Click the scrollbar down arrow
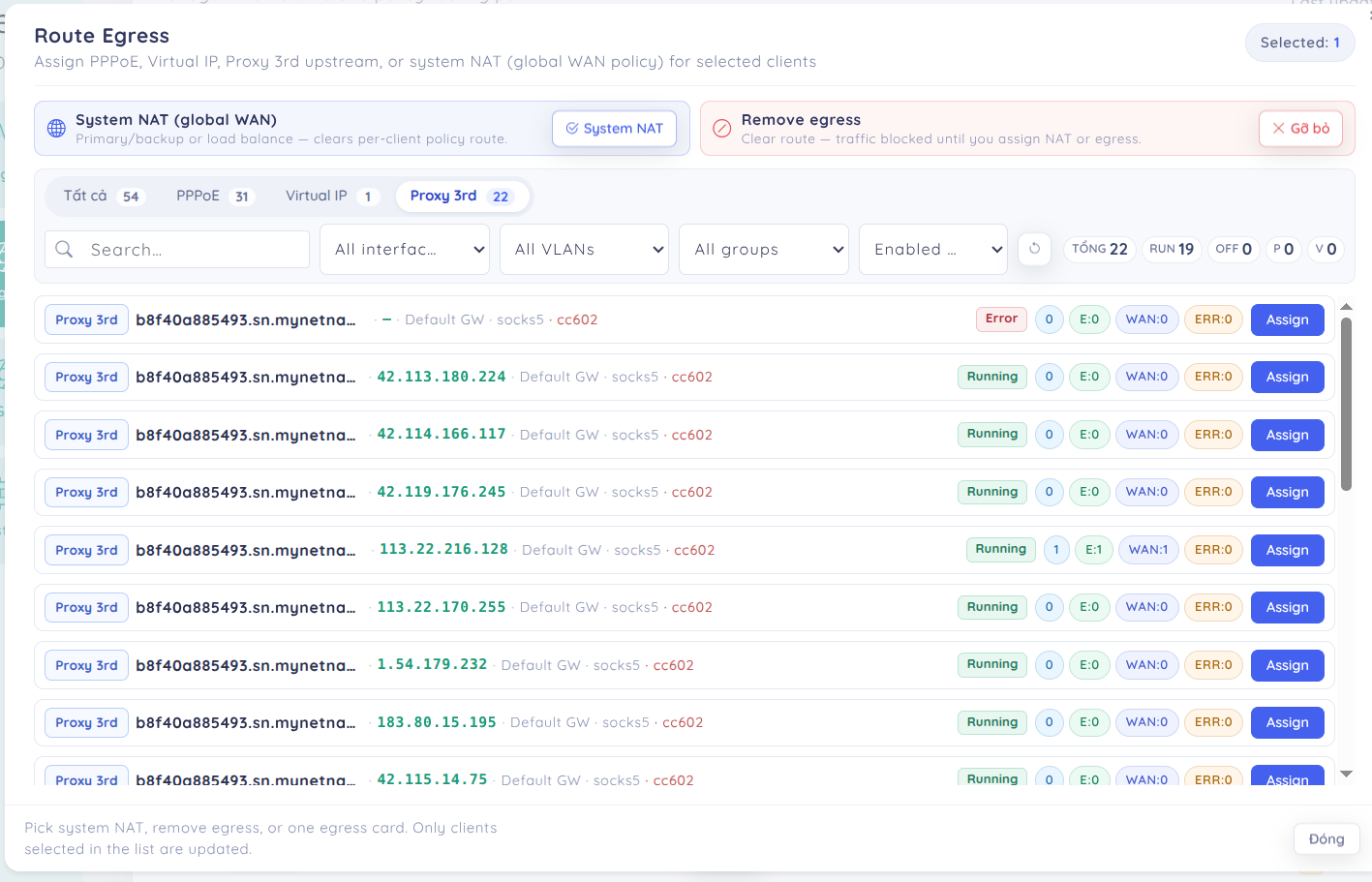 pos(1346,774)
